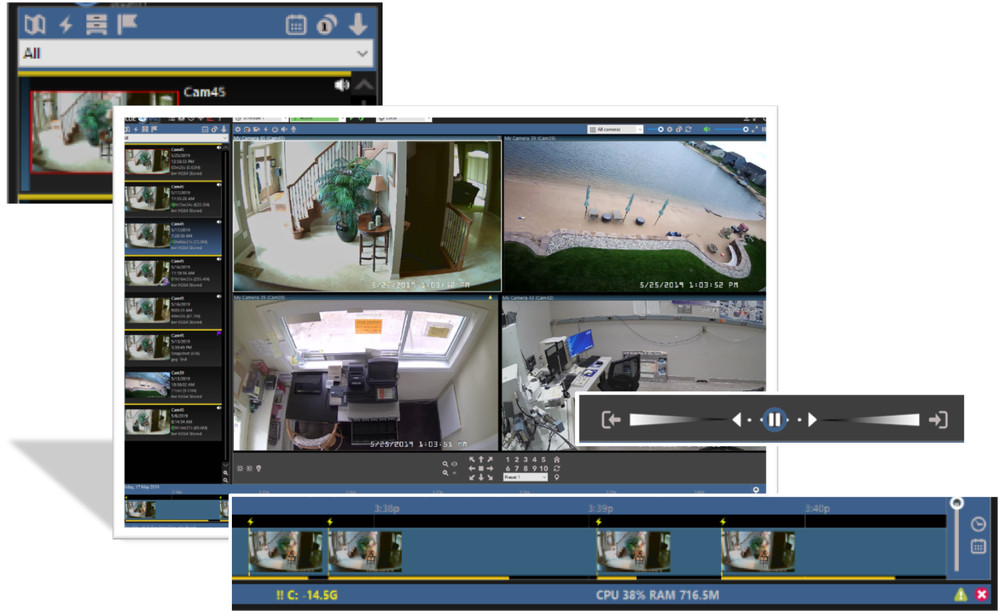Click the clock icon beside the timeline
This screenshot has height=613, width=1000.
977,525
